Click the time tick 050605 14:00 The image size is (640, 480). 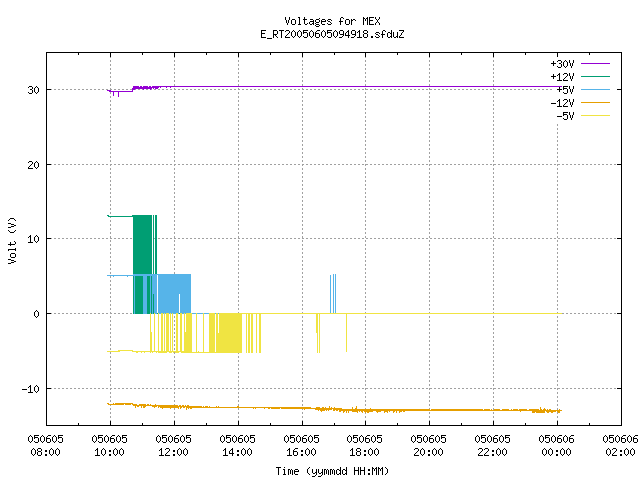click(x=238, y=445)
